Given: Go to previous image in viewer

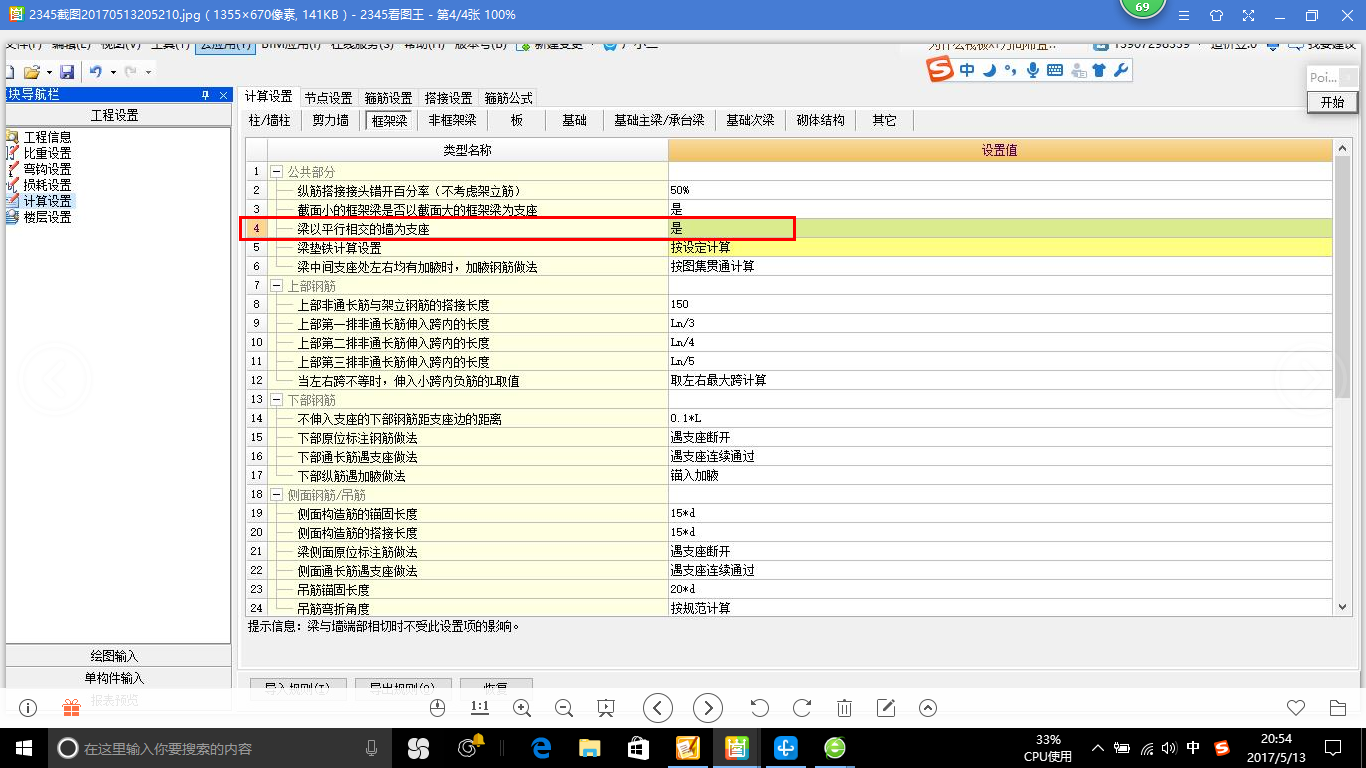Looking at the screenshot, I should click(657, 708).
